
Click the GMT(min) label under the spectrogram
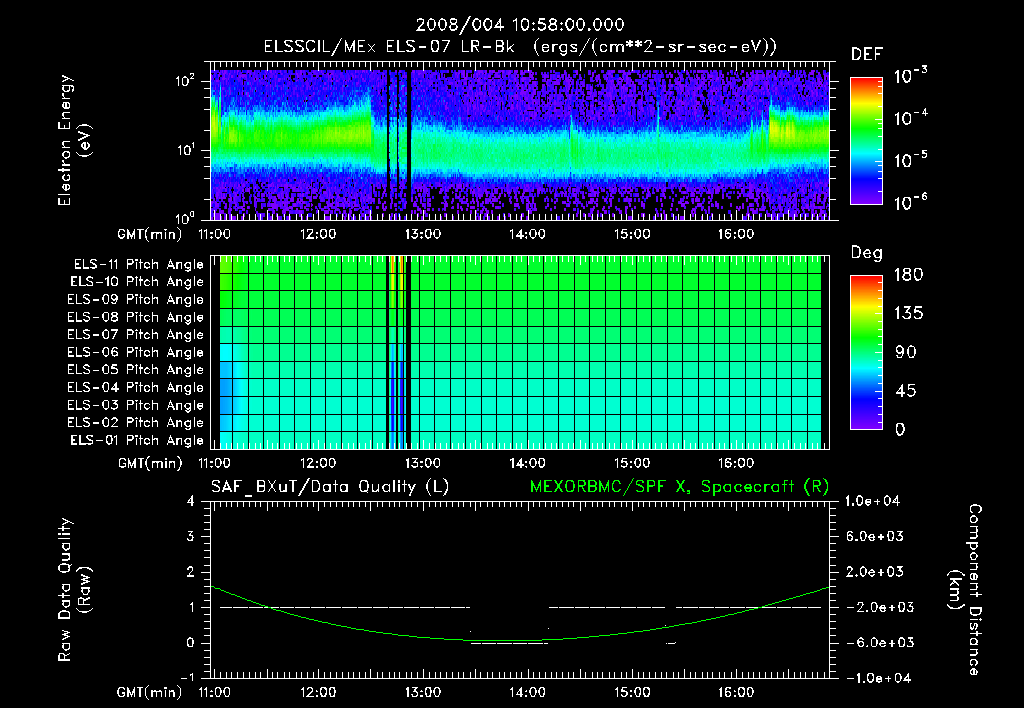coord(150,234)
